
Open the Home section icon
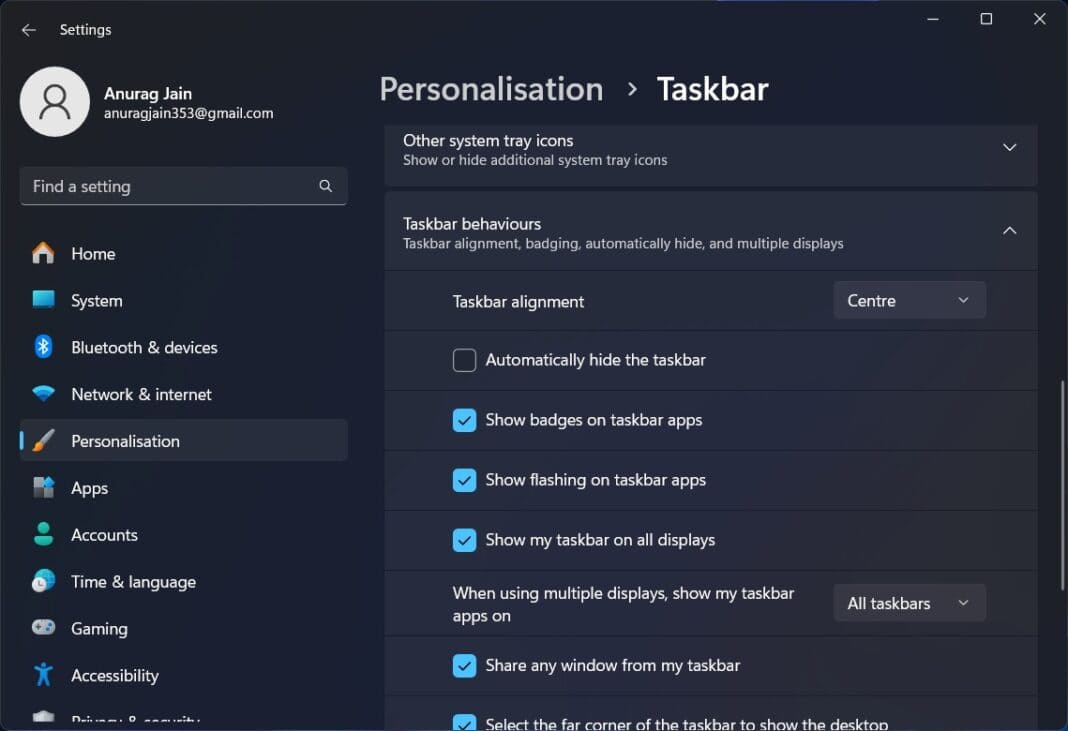coord(44,253)
